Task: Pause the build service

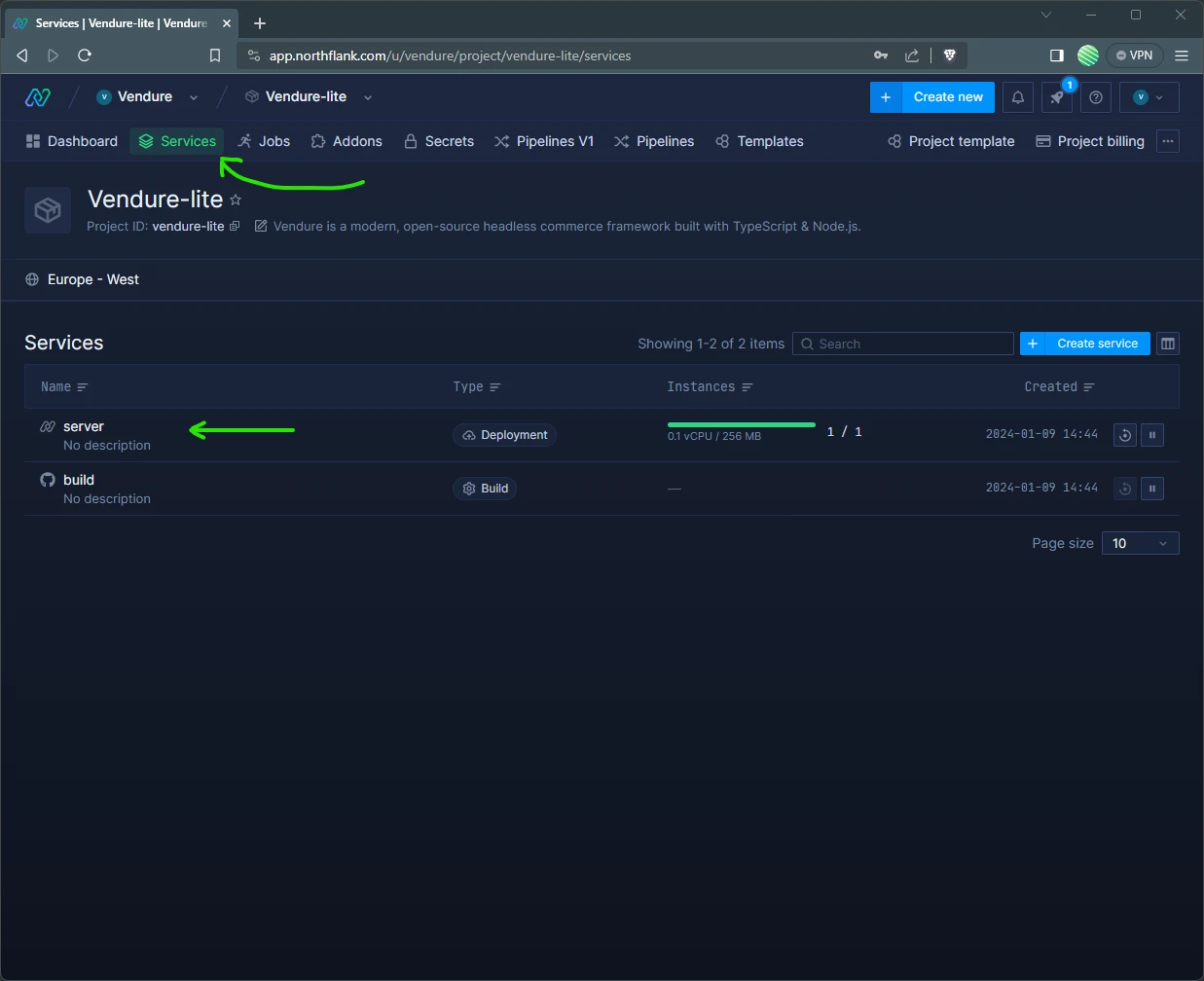Action: pos(1152,489)
